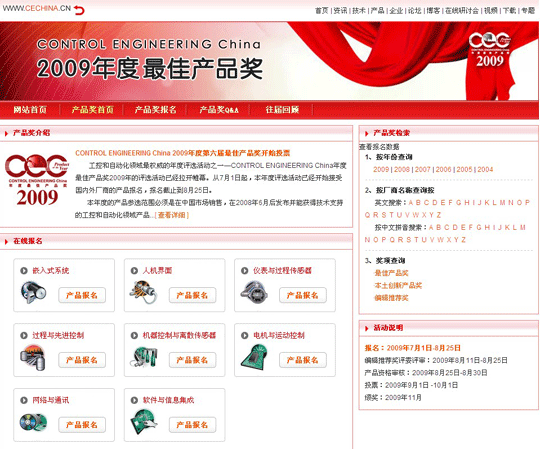
Task: Click letter A in the 英文搜索 row
Action: [x=411, y=202]
